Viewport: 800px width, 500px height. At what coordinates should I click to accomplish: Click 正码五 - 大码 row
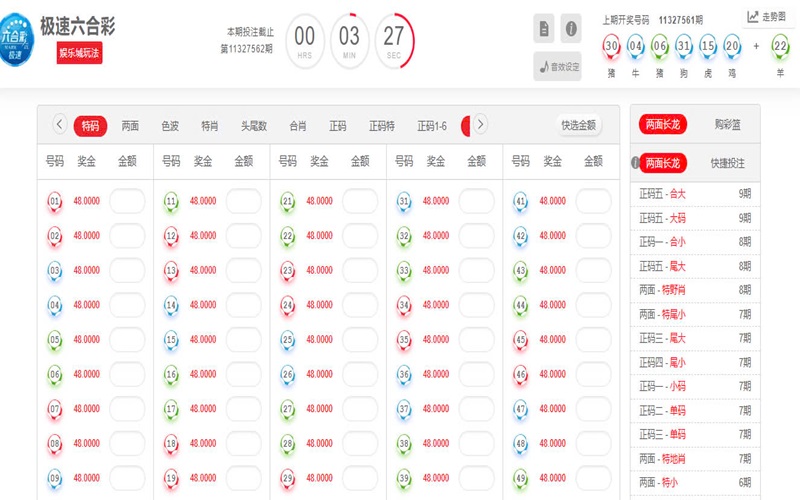[x=695, y=218]
